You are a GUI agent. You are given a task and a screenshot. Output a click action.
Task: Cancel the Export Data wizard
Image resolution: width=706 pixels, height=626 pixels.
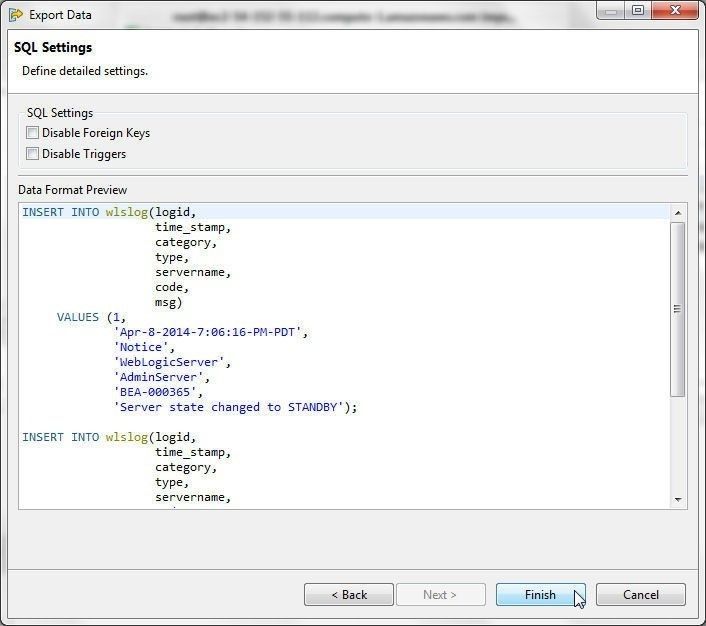641,594
